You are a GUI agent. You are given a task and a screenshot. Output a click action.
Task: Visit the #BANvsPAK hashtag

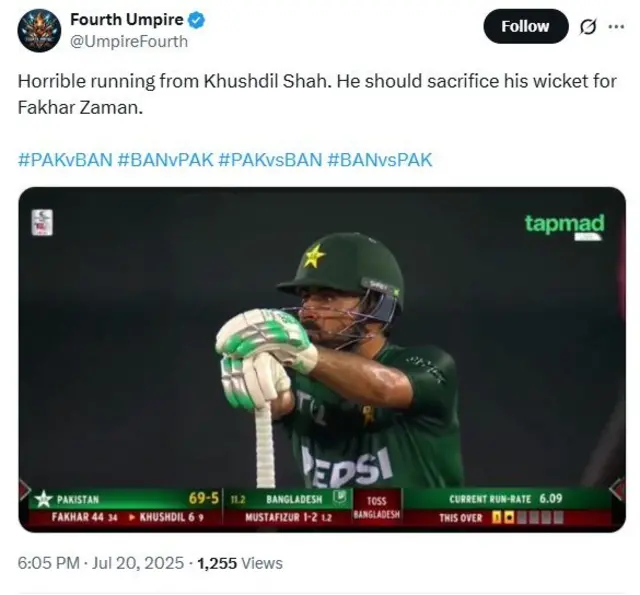point(379,159)
